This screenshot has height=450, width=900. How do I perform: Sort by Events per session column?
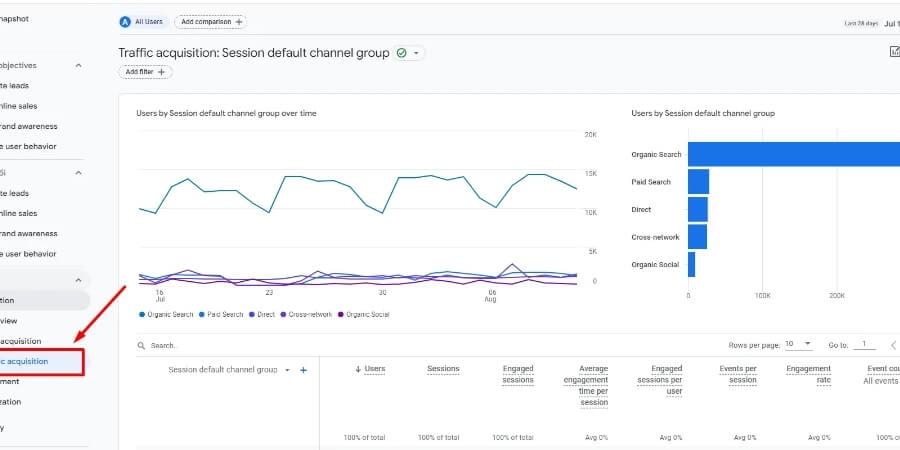point(738,374)
